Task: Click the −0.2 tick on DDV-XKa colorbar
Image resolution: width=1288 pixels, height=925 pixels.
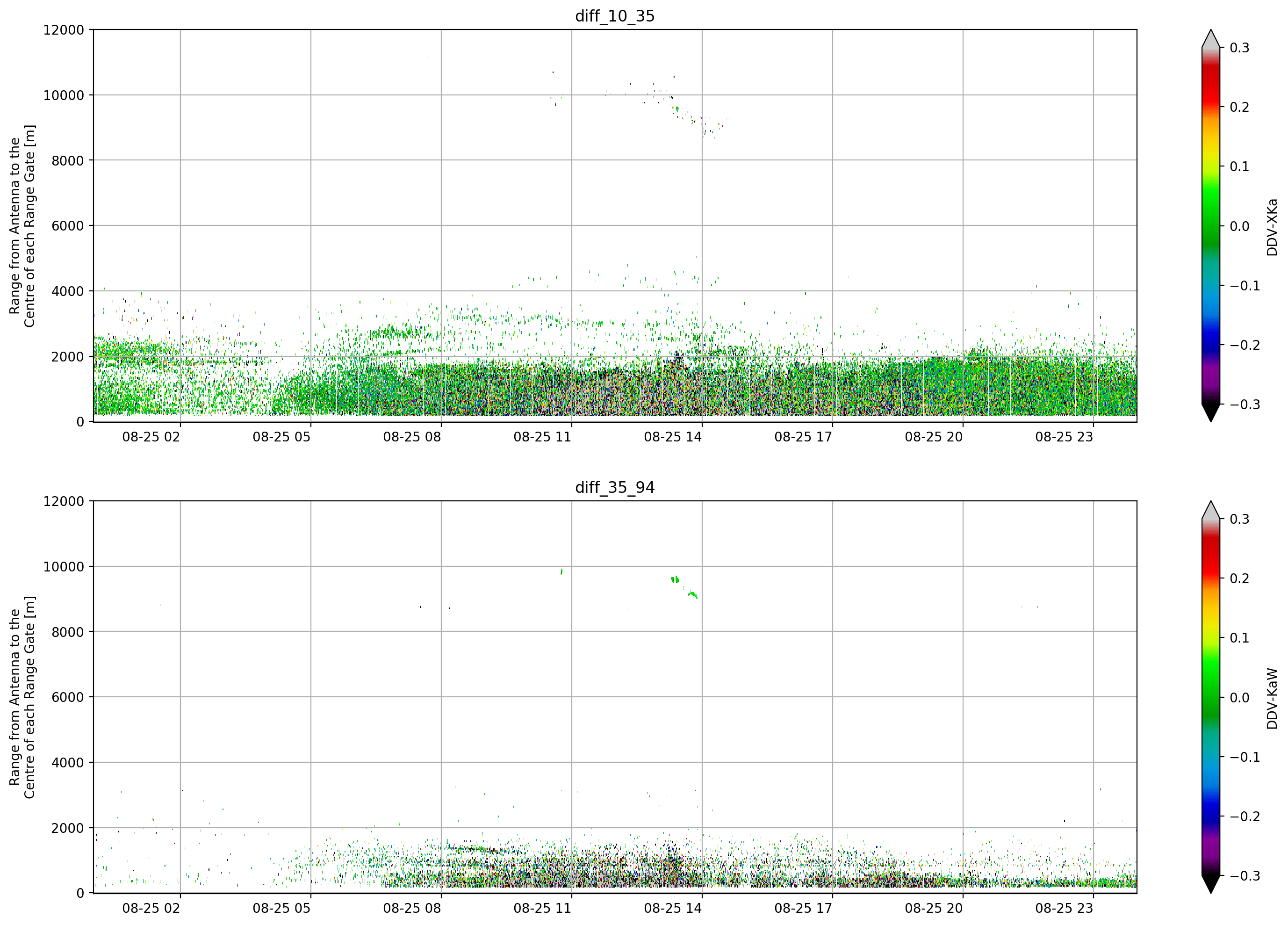Action: [x=1245, y=346]
